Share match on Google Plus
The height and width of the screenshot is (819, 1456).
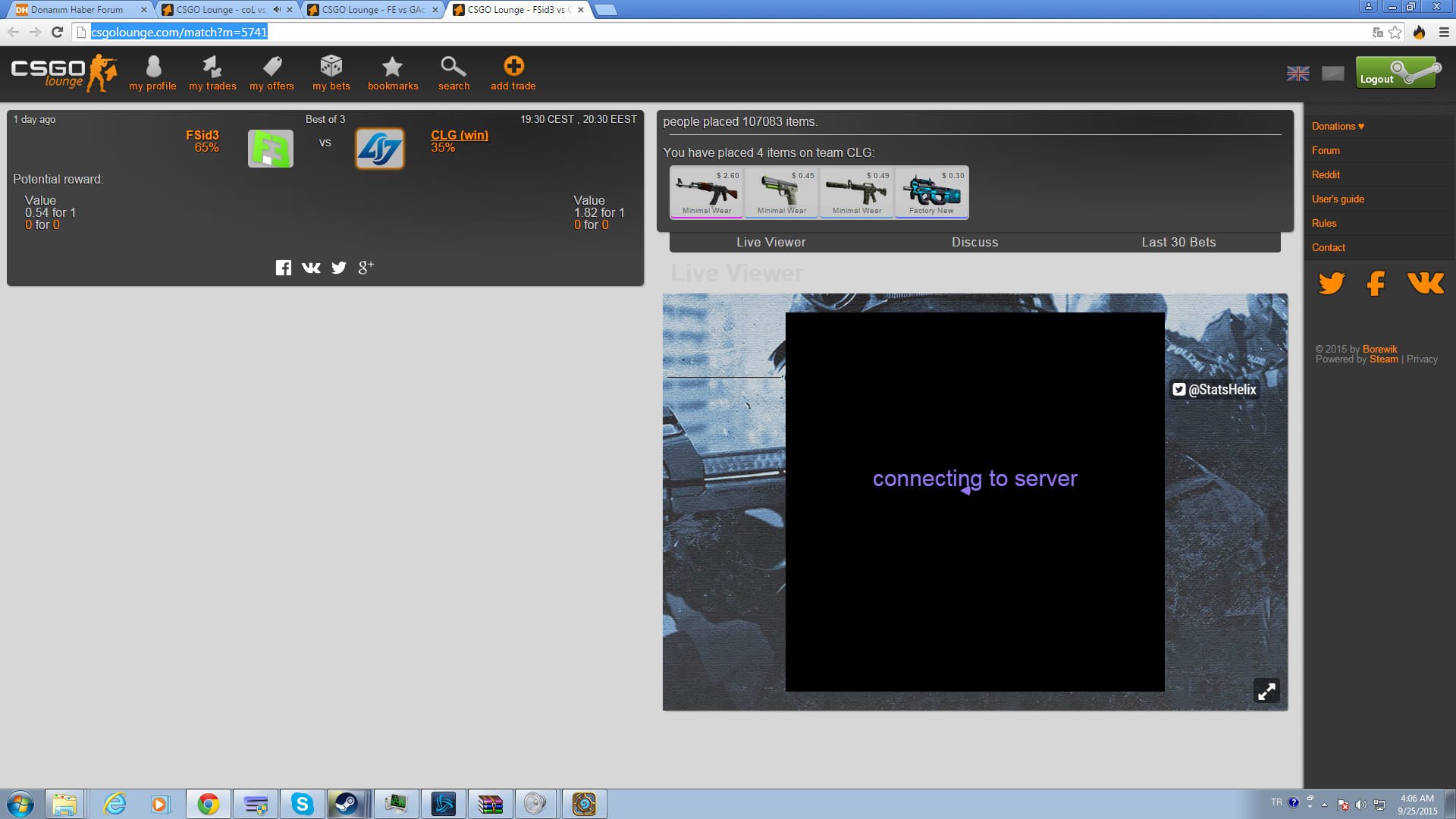coord(366,267)
